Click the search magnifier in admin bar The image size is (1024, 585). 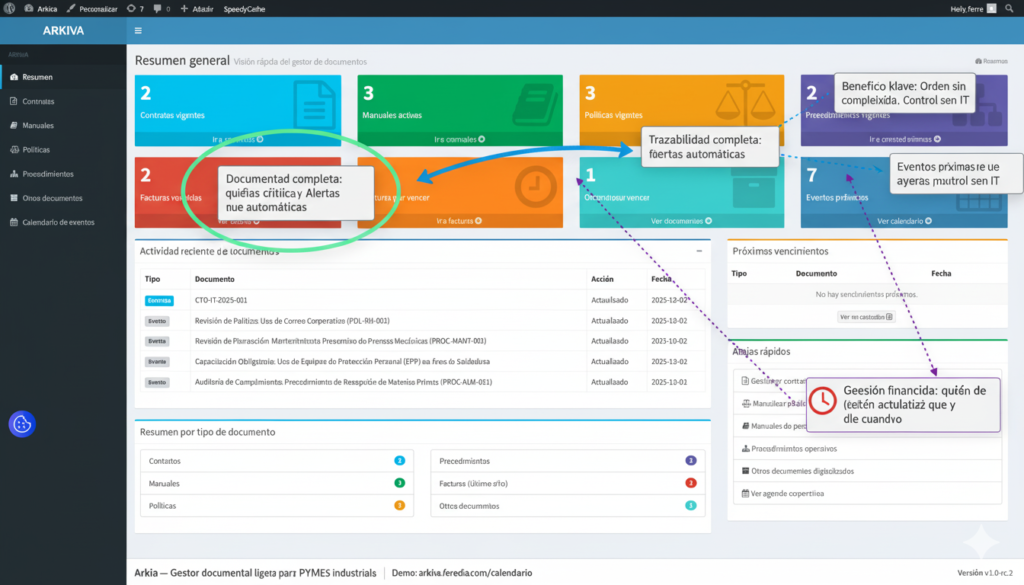[1010, 8]
